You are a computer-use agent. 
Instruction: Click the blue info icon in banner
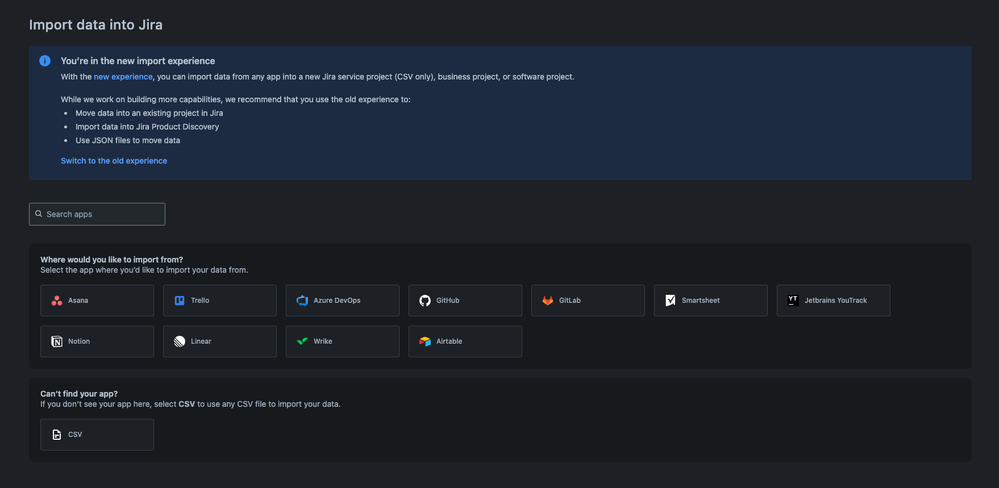point(45,61)
